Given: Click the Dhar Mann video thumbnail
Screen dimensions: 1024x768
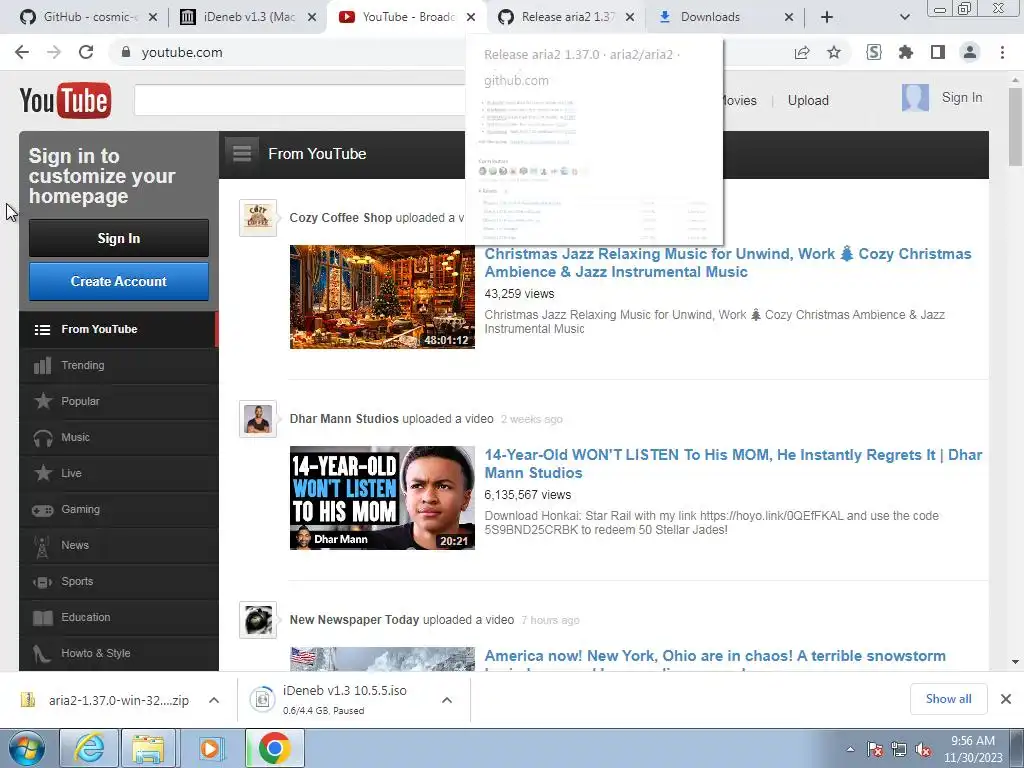Looking at the screenshot, I should pyautogui.click(x=382, y=498).
